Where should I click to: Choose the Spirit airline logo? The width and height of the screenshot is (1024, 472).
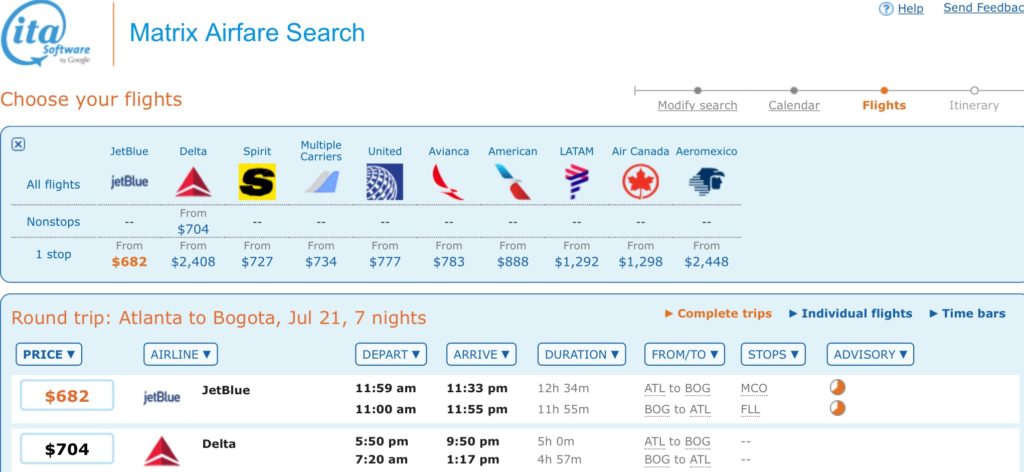tap(257, 182)
